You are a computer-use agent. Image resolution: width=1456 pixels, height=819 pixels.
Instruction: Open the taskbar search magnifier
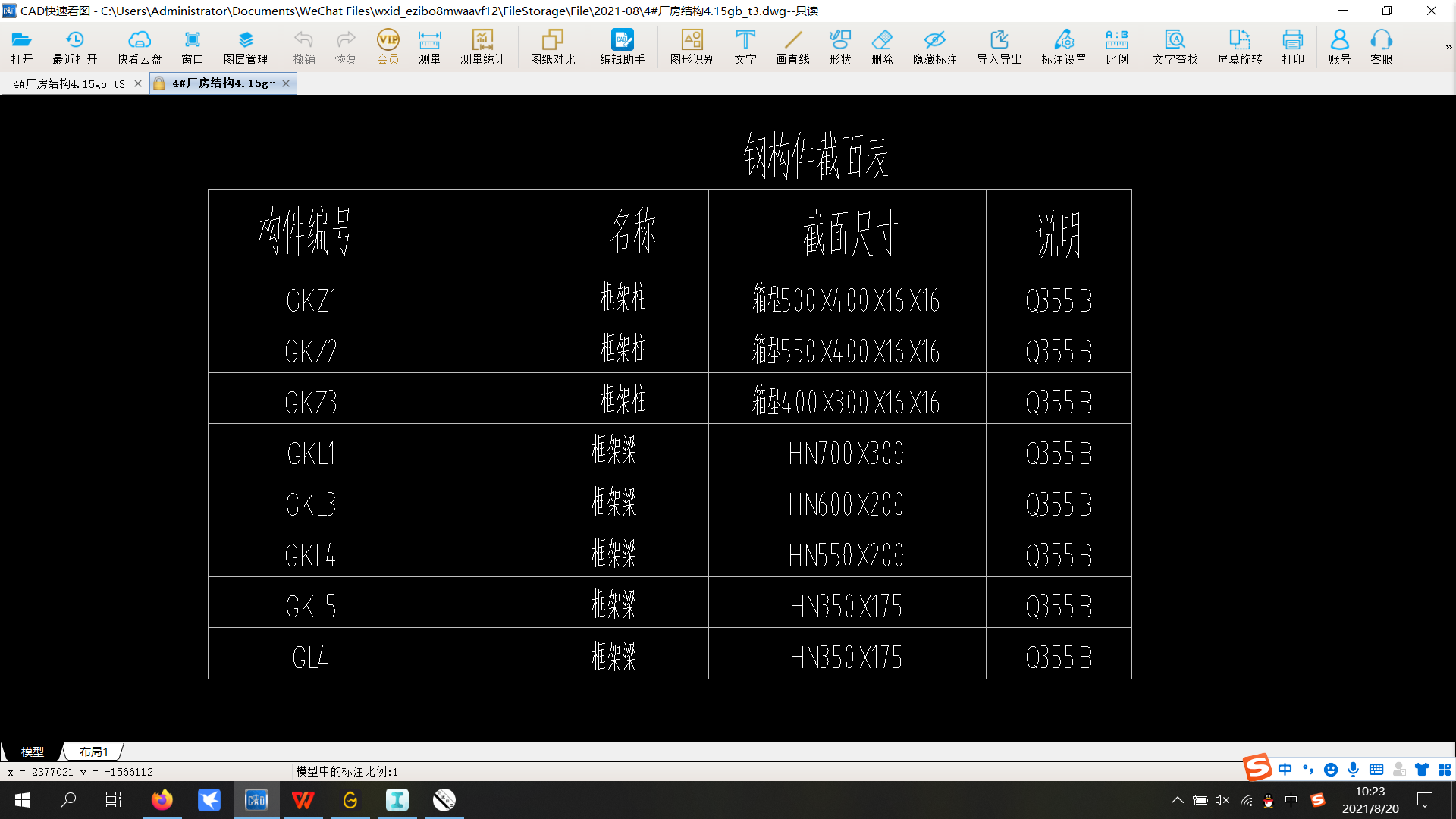68,800
